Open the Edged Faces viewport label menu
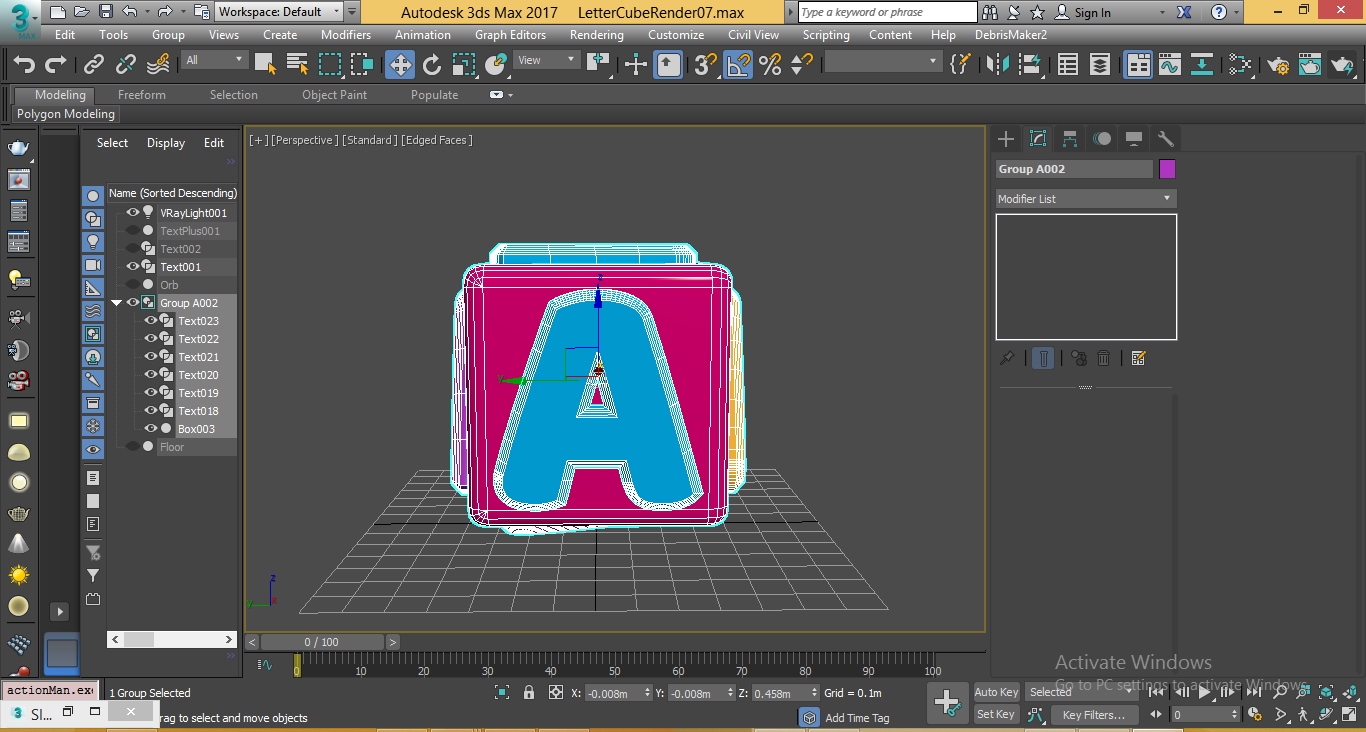The width and height of the screenshot is (1366, 732). (437, 140)
